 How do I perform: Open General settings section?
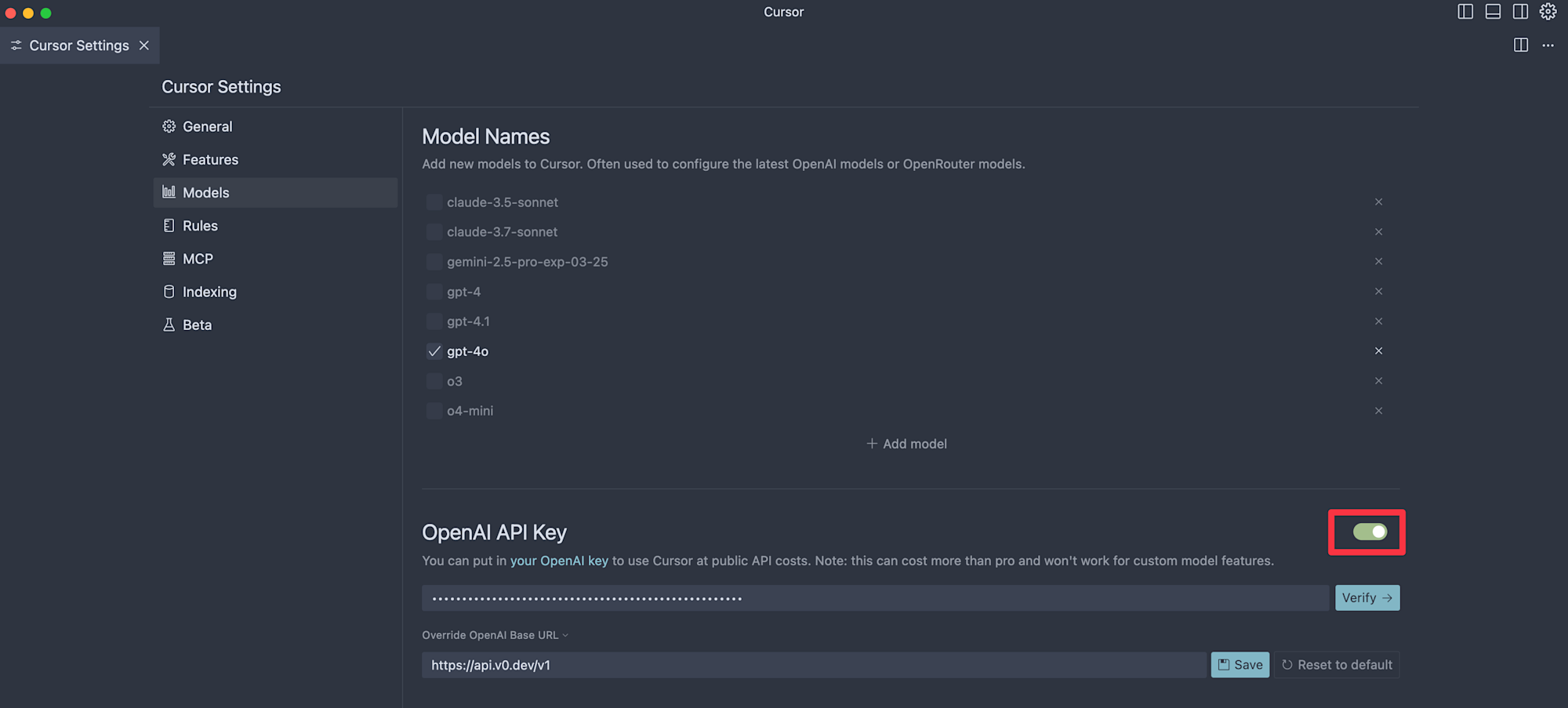coord(275,126)
